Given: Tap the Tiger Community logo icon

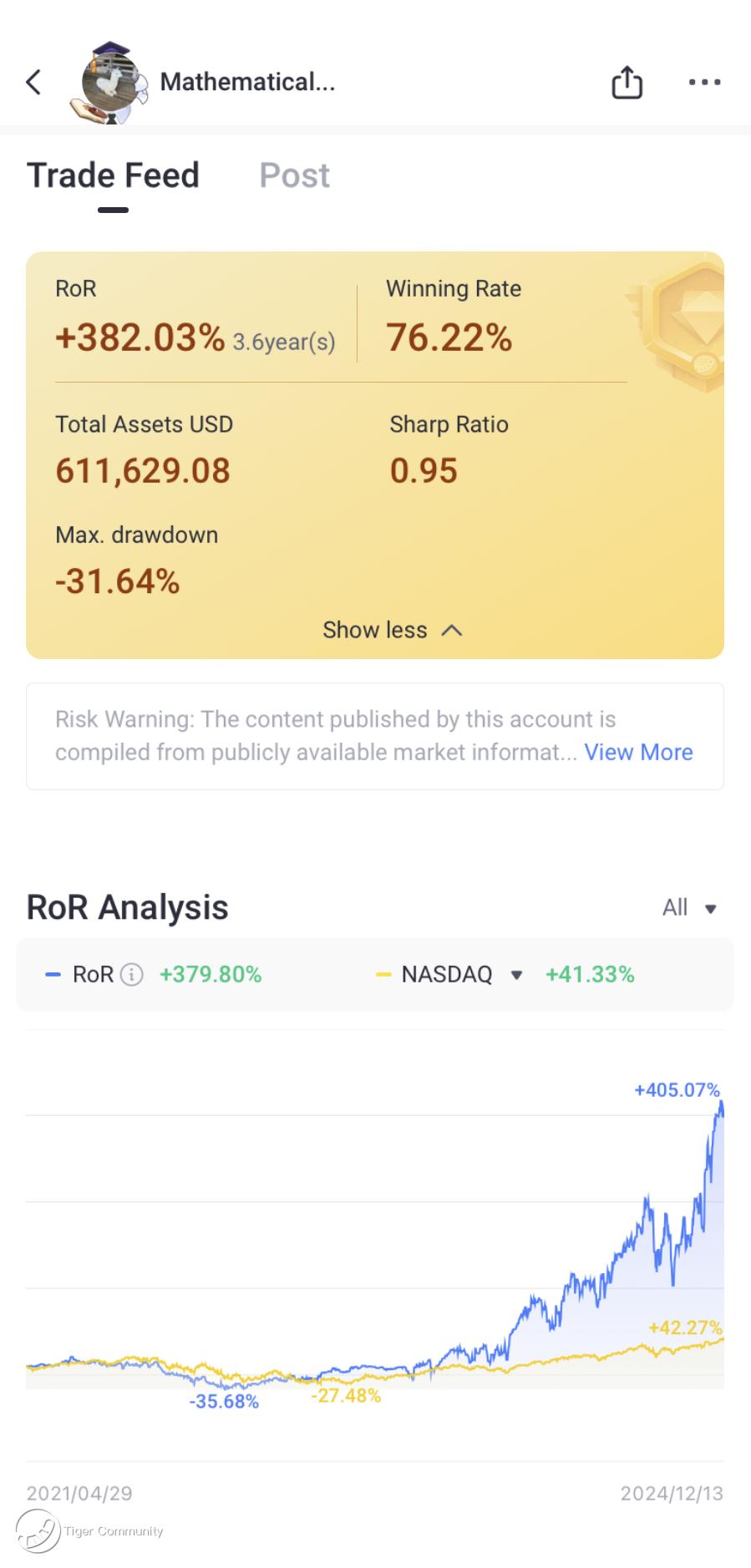Looking at the screenshot, I should [38, 1531].
